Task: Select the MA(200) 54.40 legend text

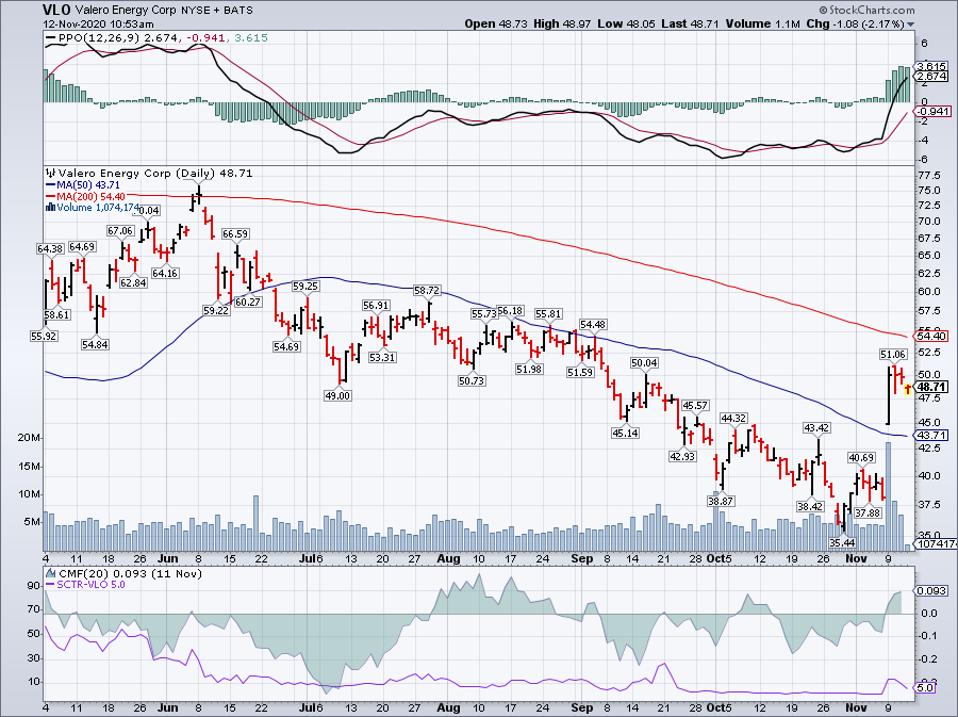Action: (x=90, y=196)
